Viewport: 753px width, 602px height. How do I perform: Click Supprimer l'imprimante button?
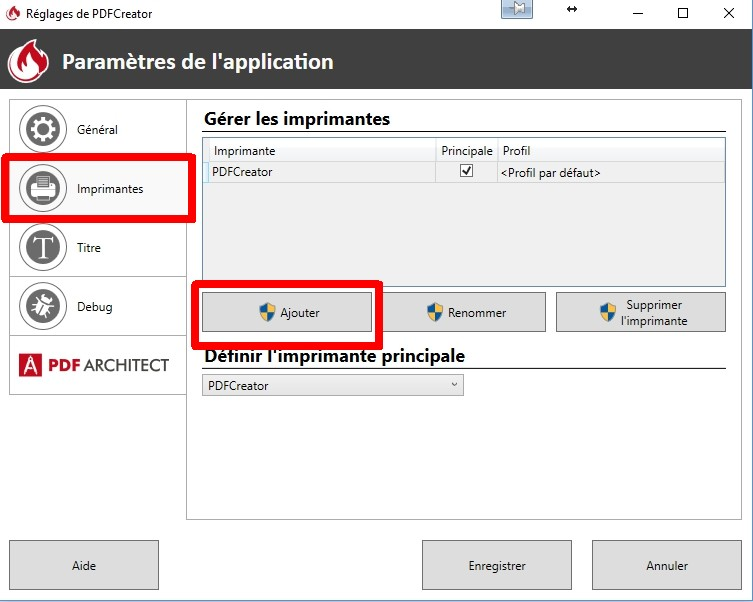point(641,313)
